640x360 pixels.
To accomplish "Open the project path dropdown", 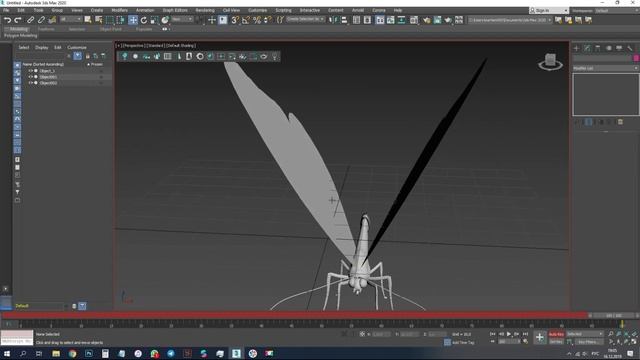I will tap(510, 20).
